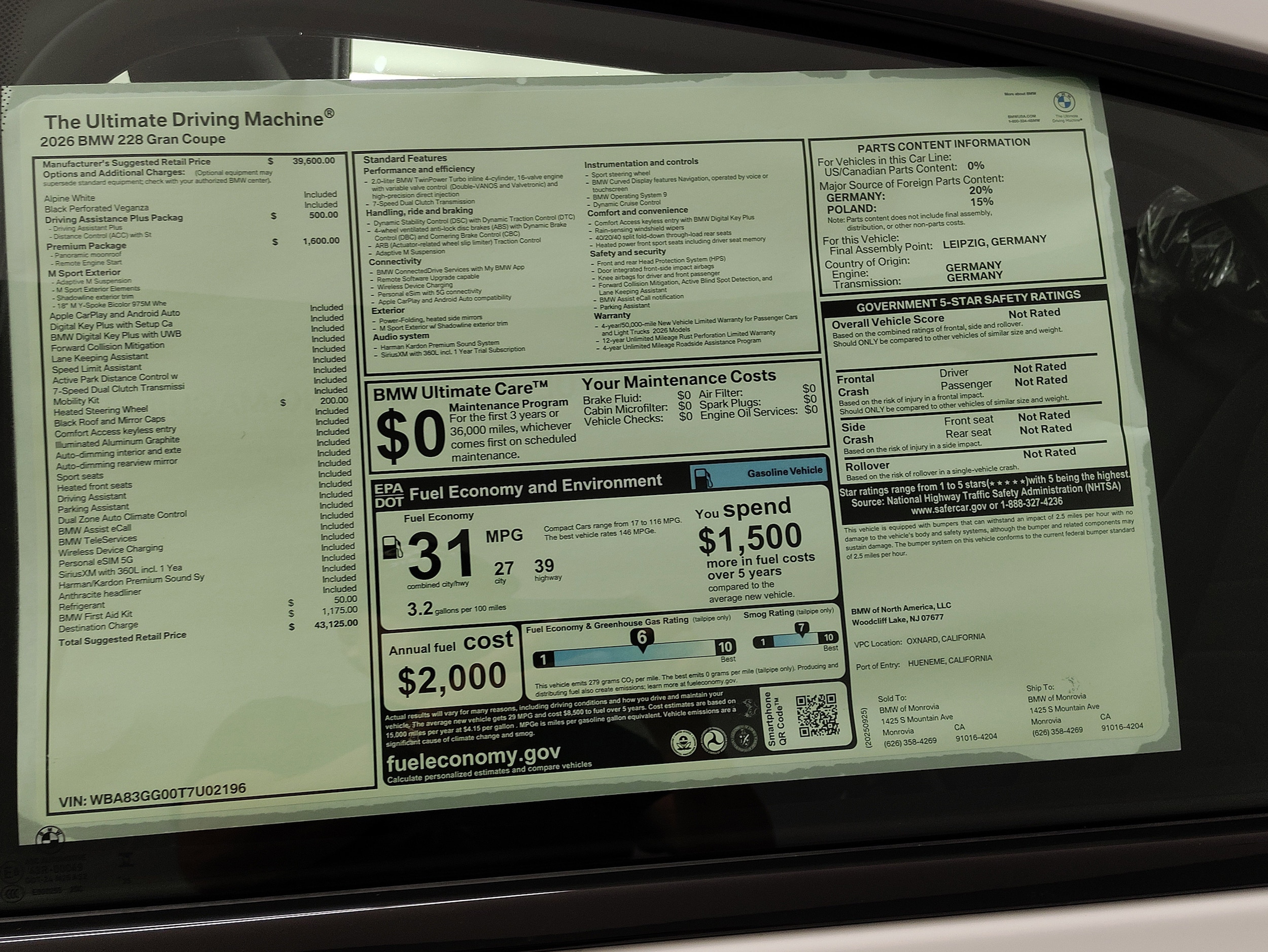Click the gas pump icon beside Gasoline Vehicle
Viewport: 1268px width, 952px height.
click(703, 477)
